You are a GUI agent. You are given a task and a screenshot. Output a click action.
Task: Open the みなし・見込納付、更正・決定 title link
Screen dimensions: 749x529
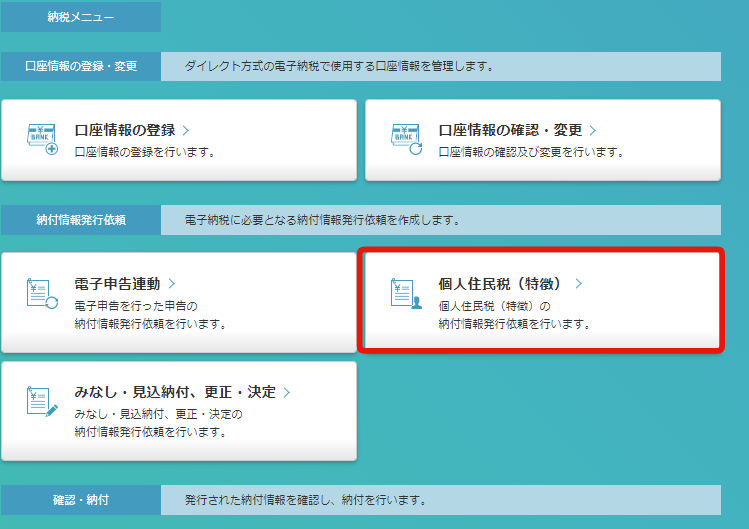pyautogui.click(x=175, y=392)
